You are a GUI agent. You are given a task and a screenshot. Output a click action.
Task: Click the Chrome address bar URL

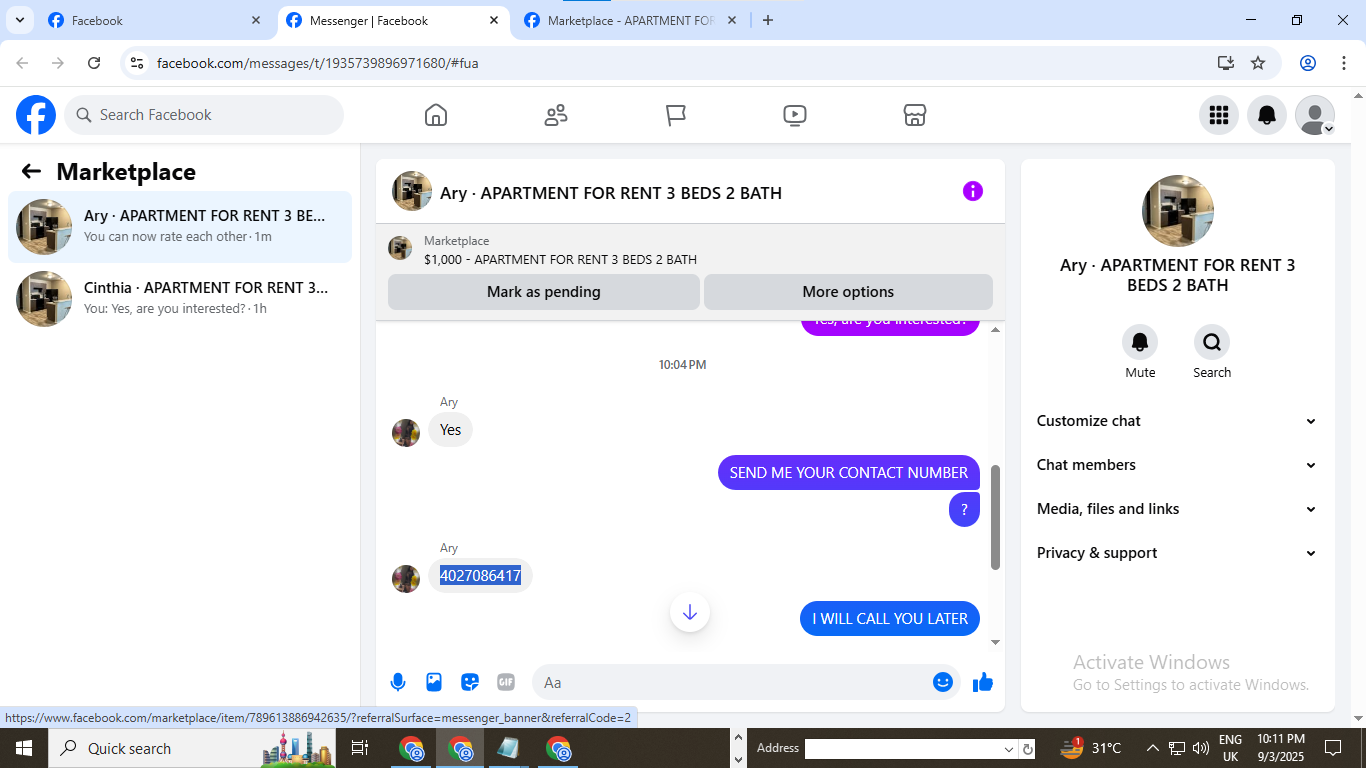coord(317,63)
